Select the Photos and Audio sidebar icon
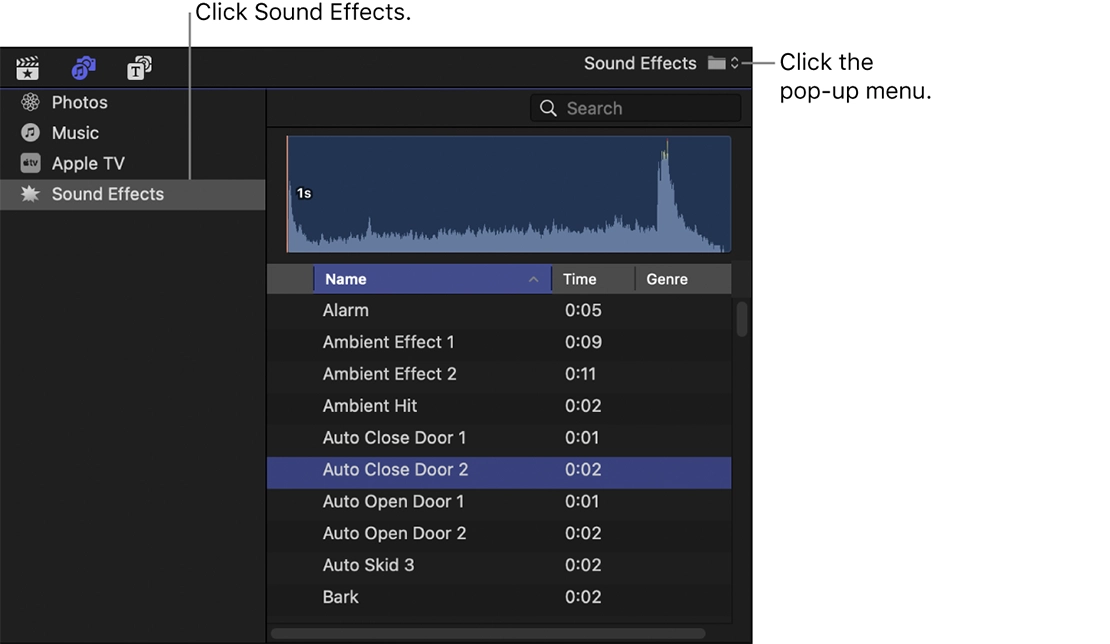The image size is (1110, 644). pyautogui.click(x=83, y=67)
